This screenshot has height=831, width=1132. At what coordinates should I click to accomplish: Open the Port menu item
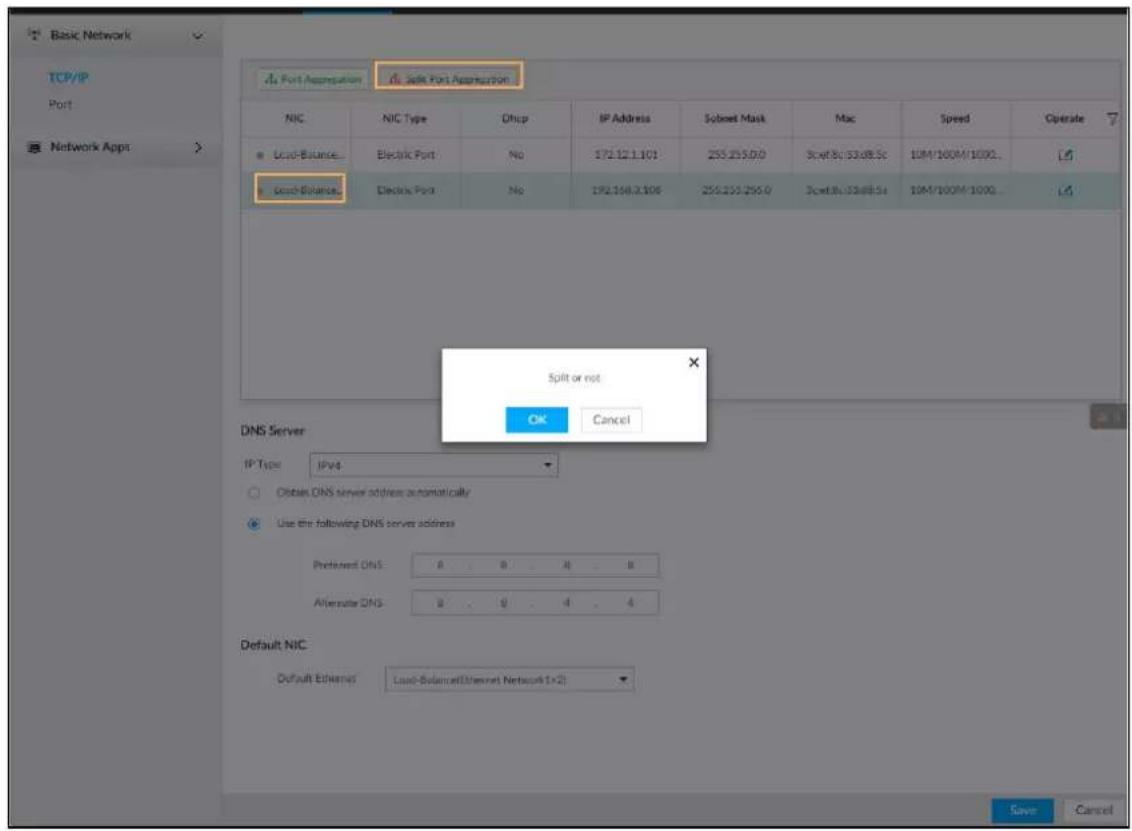(60, 104)
